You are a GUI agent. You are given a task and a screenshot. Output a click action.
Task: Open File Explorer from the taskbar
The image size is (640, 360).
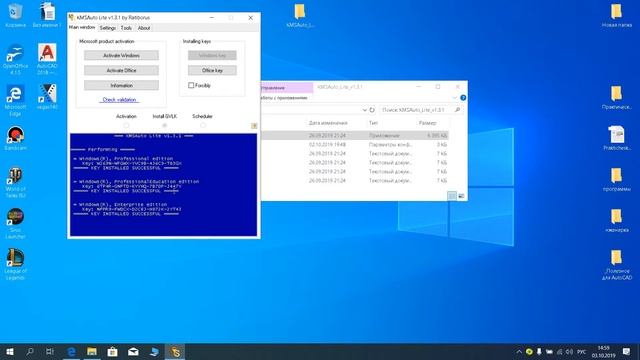[x=92, y=351]
